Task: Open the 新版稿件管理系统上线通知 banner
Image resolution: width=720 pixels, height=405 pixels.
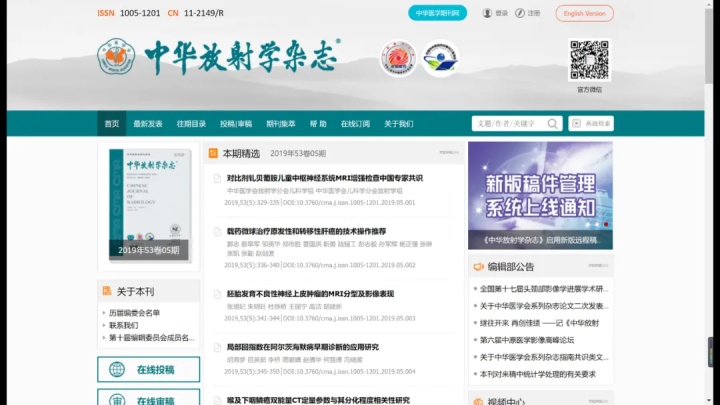Action: coord(540,195)
